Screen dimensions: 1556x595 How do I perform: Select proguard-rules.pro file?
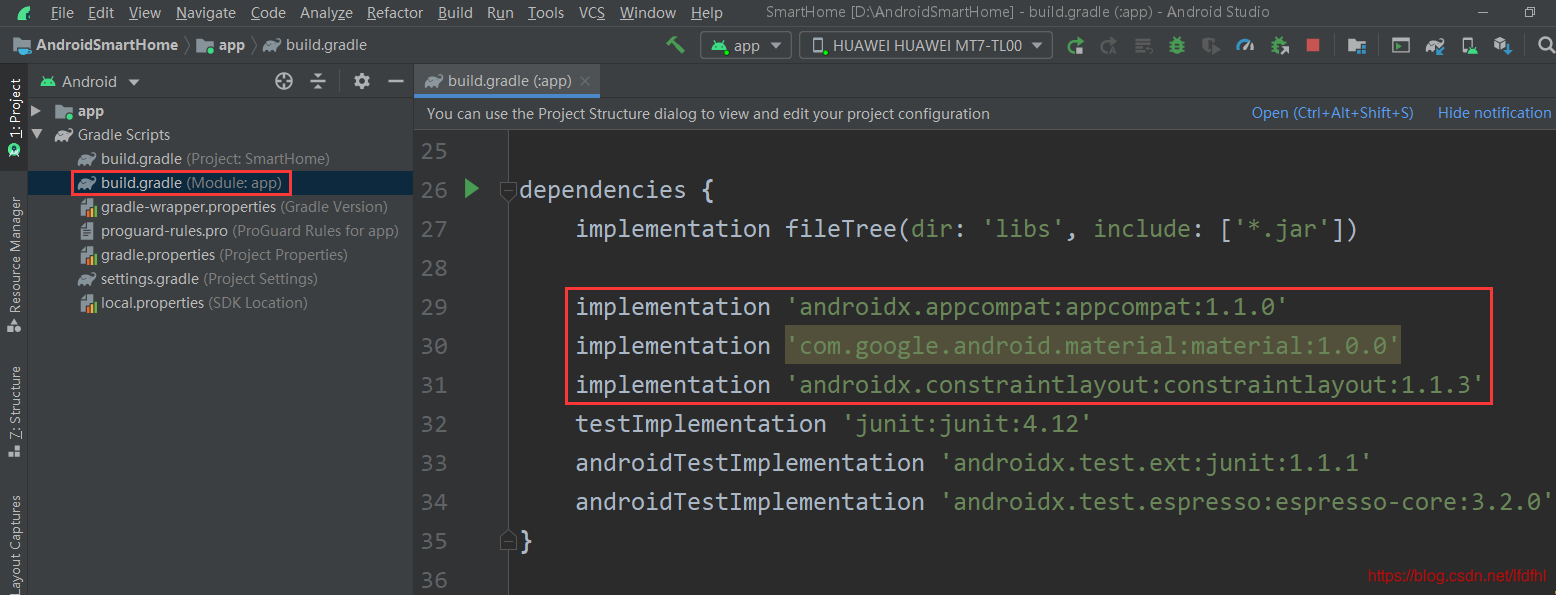coord(238,231)
